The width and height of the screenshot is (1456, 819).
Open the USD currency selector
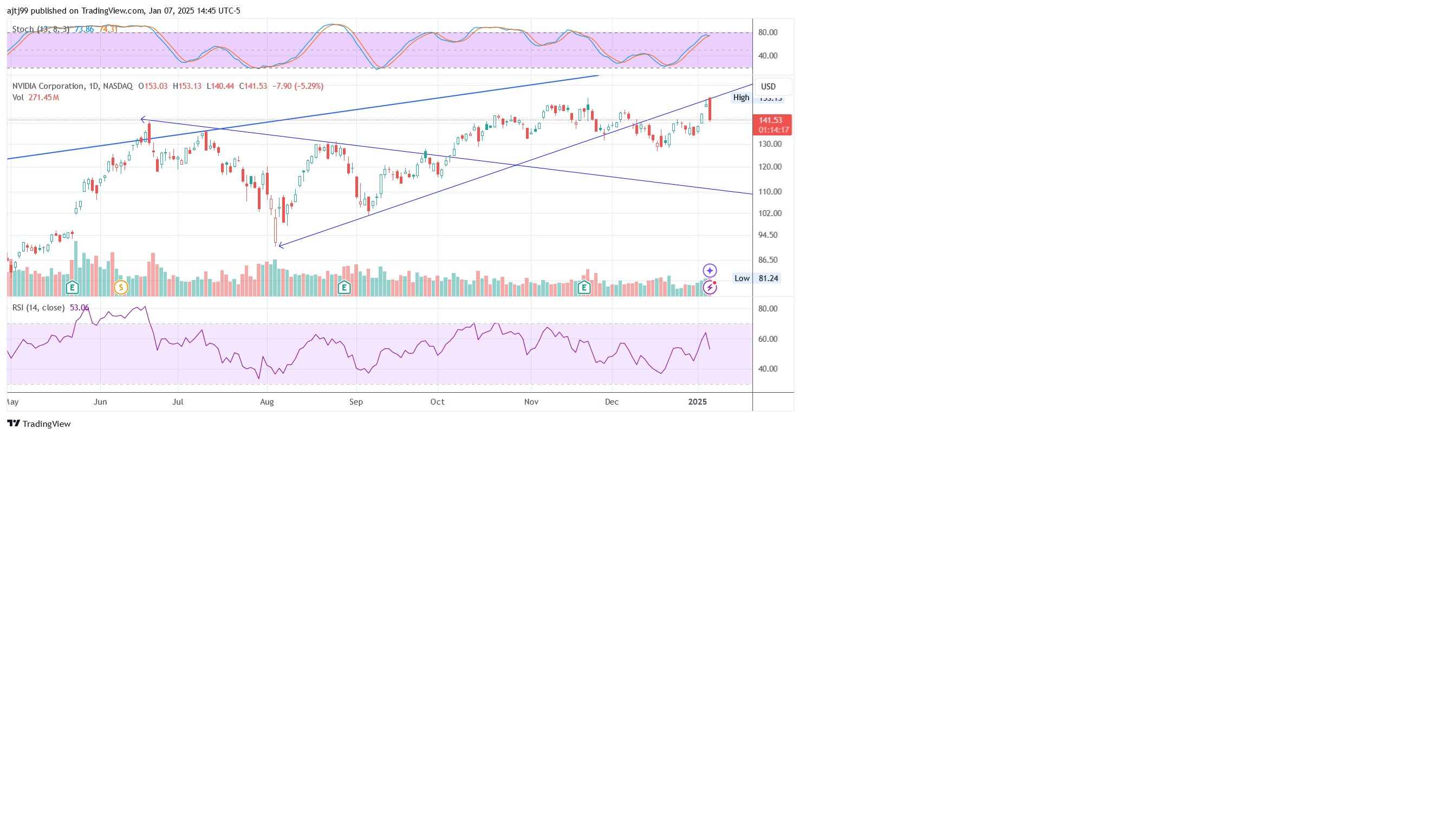tap(772, 87)
